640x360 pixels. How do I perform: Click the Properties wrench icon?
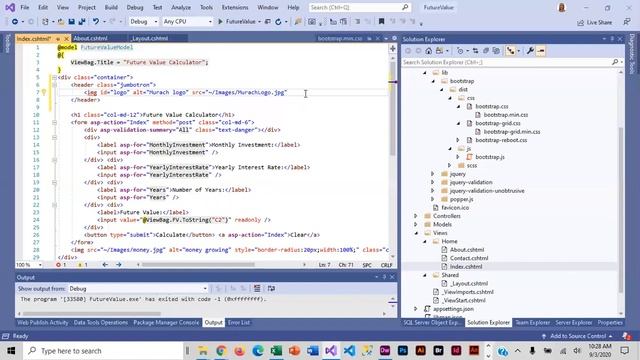(x=530, y=51)
